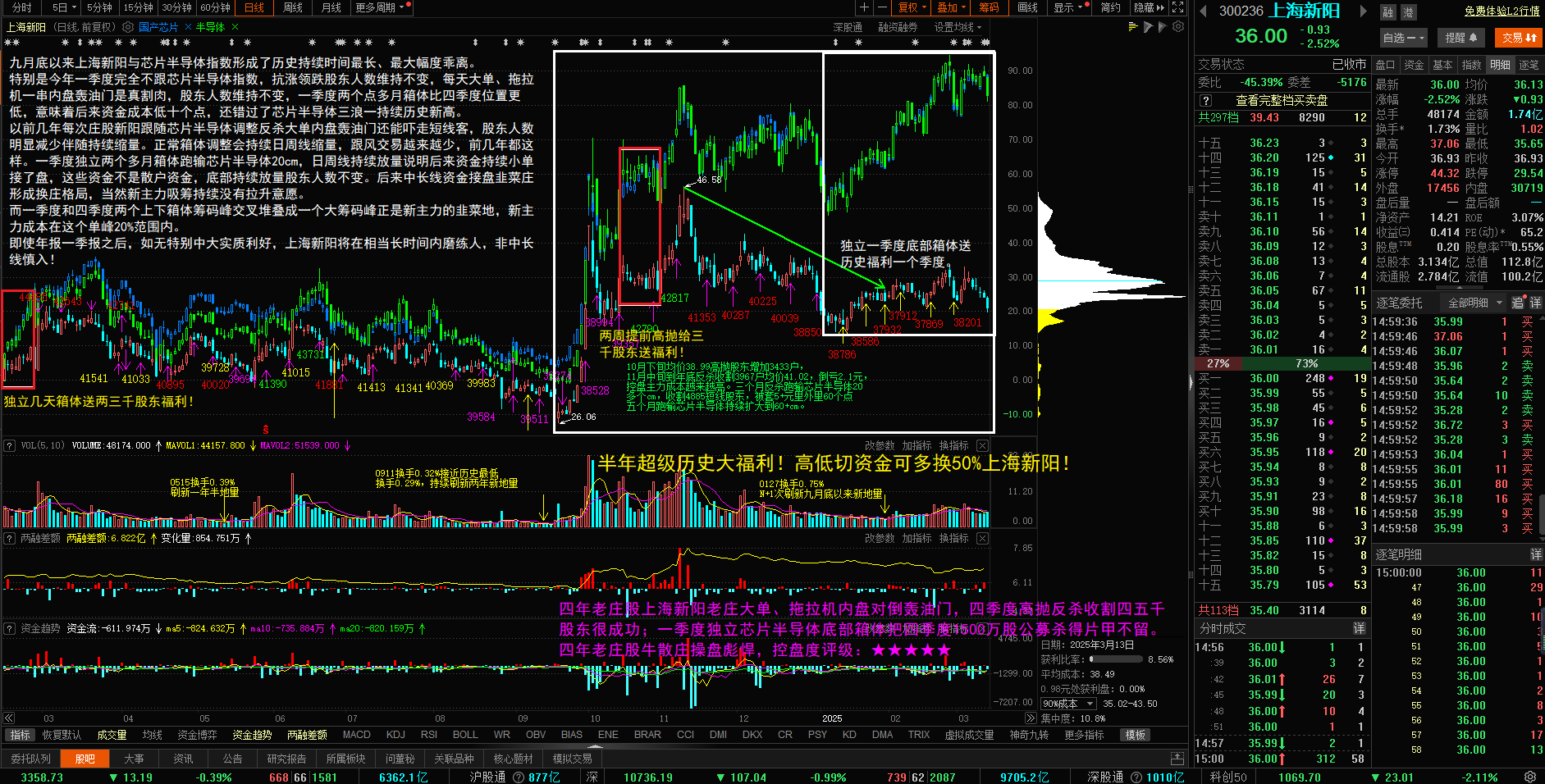
Task: Open the 复权 adjustment dropdown
Action: 912,7
